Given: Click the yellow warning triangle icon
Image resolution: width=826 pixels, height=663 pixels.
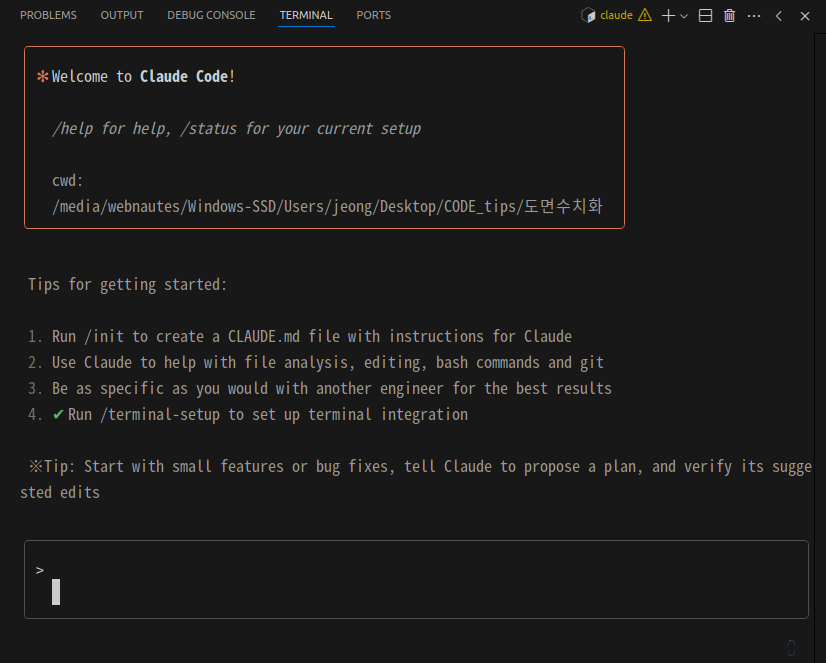Looking at the screenshot, I should click(645, 15).
